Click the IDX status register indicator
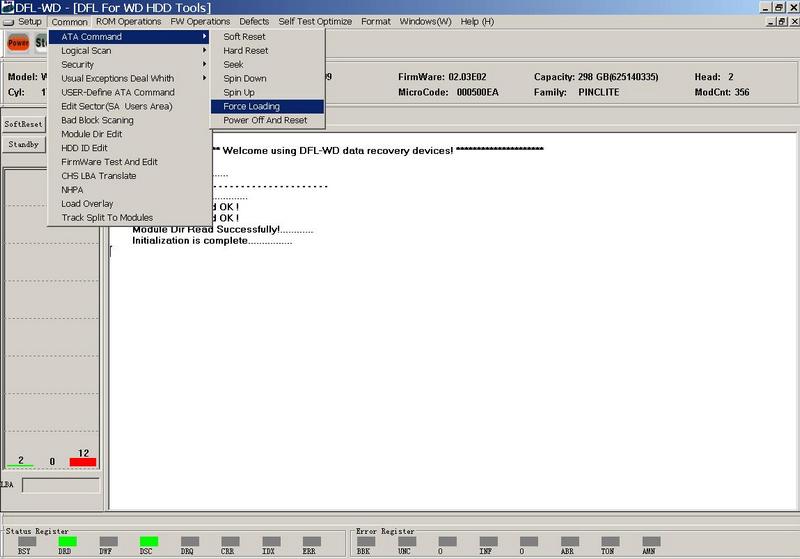 271,542
